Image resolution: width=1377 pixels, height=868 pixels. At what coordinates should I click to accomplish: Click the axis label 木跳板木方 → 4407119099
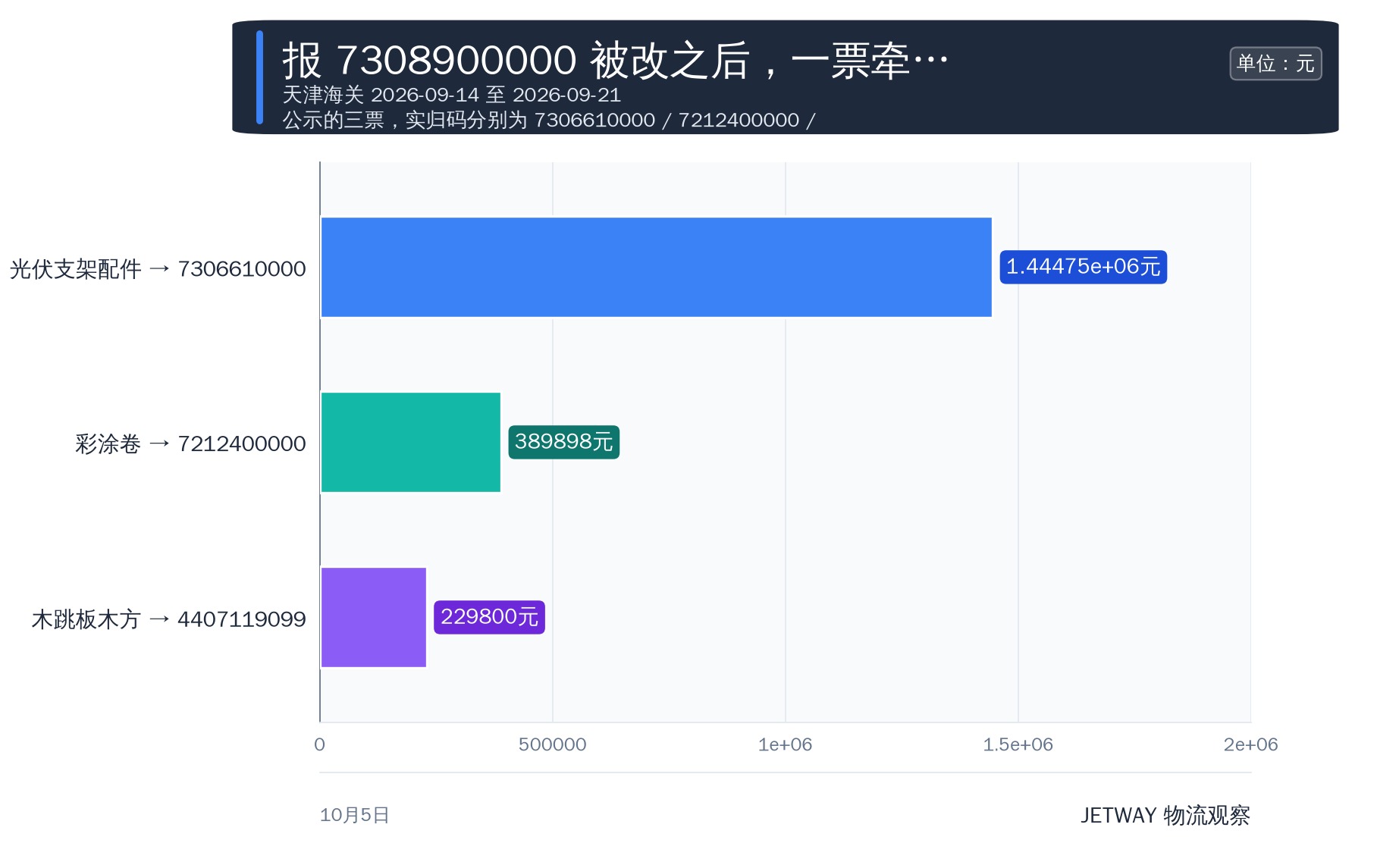(x=168, y=619)
